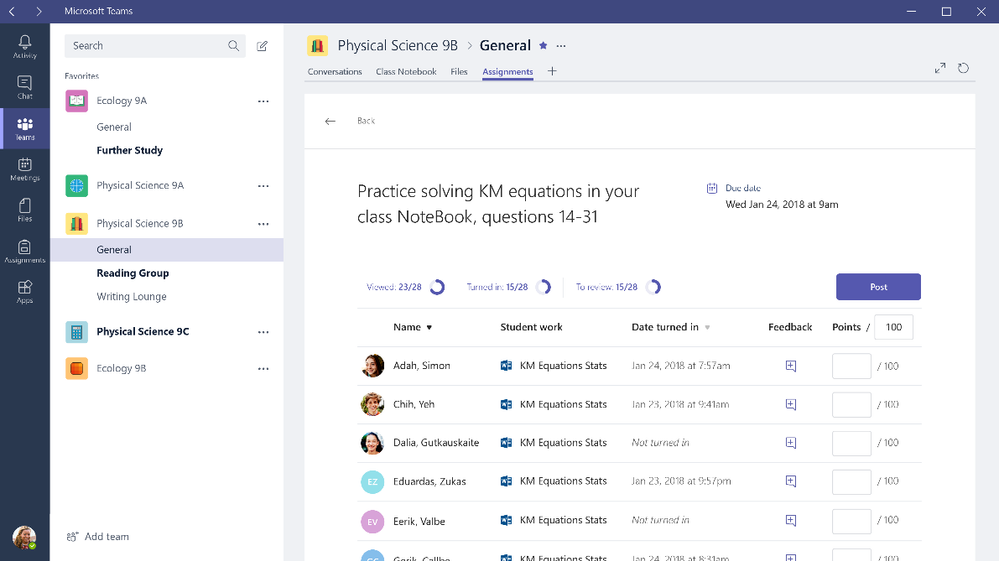Screen dimensions: 999x561
Task: Open the Writing Lounge channel
Action: [x=131, y=297]
